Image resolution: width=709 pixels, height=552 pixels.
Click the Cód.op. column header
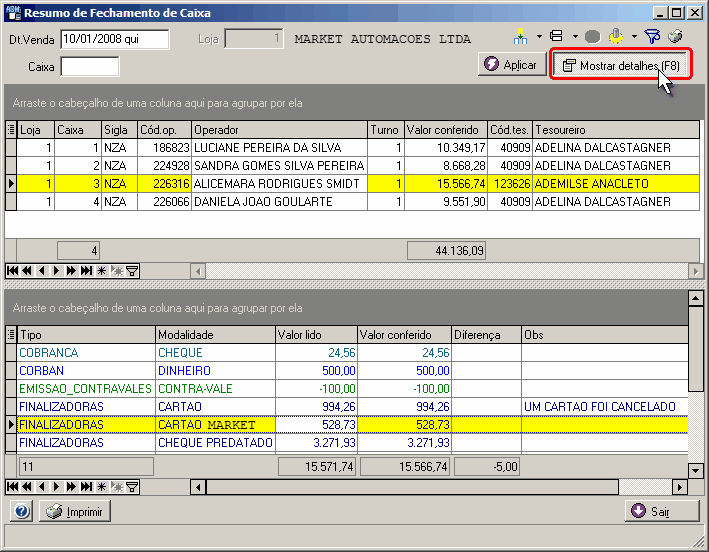[164, 130]
